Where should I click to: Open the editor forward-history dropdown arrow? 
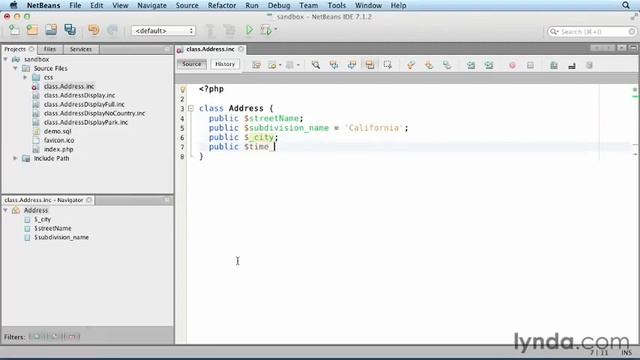(x=298, y=65)
